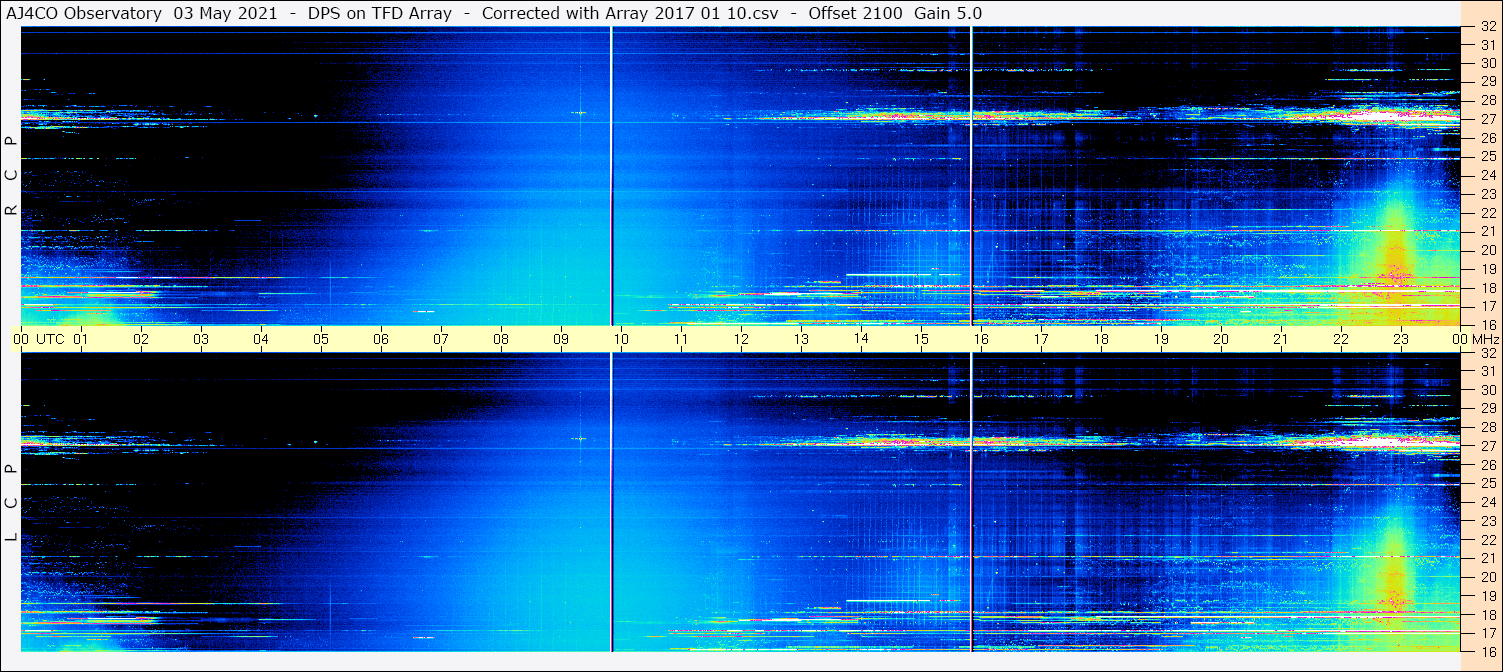The height and width of the screenshot is (672, 1503).
Task: Pick hour label "13" on the time axis
Action: point(801,339)
